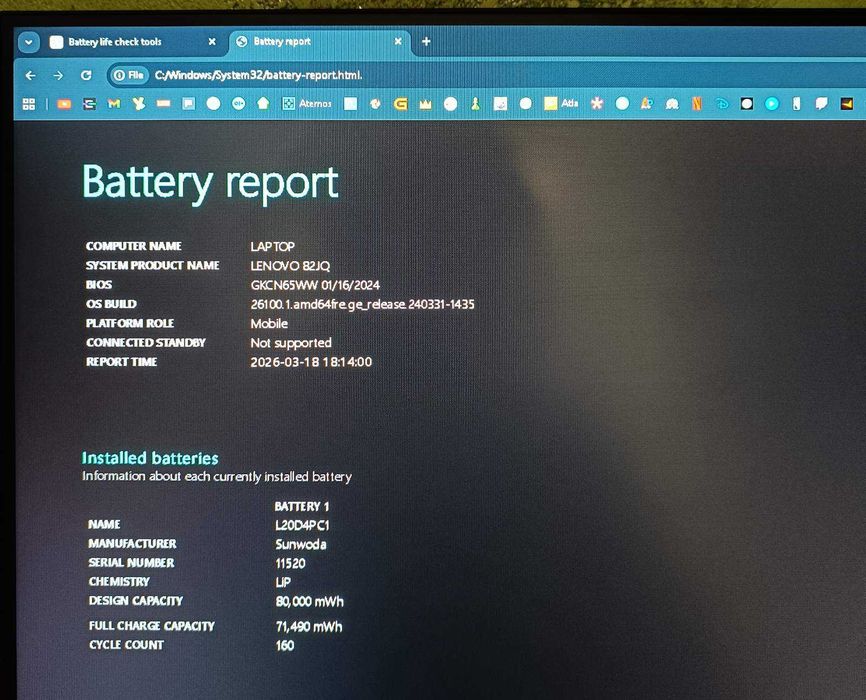Open the Disney+ bookmark icon
The image size is (866, 700).
[x=722, y=103]
